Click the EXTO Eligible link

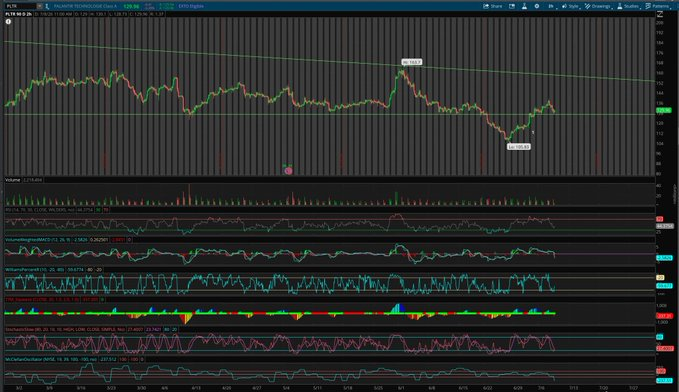click(191, 6)
